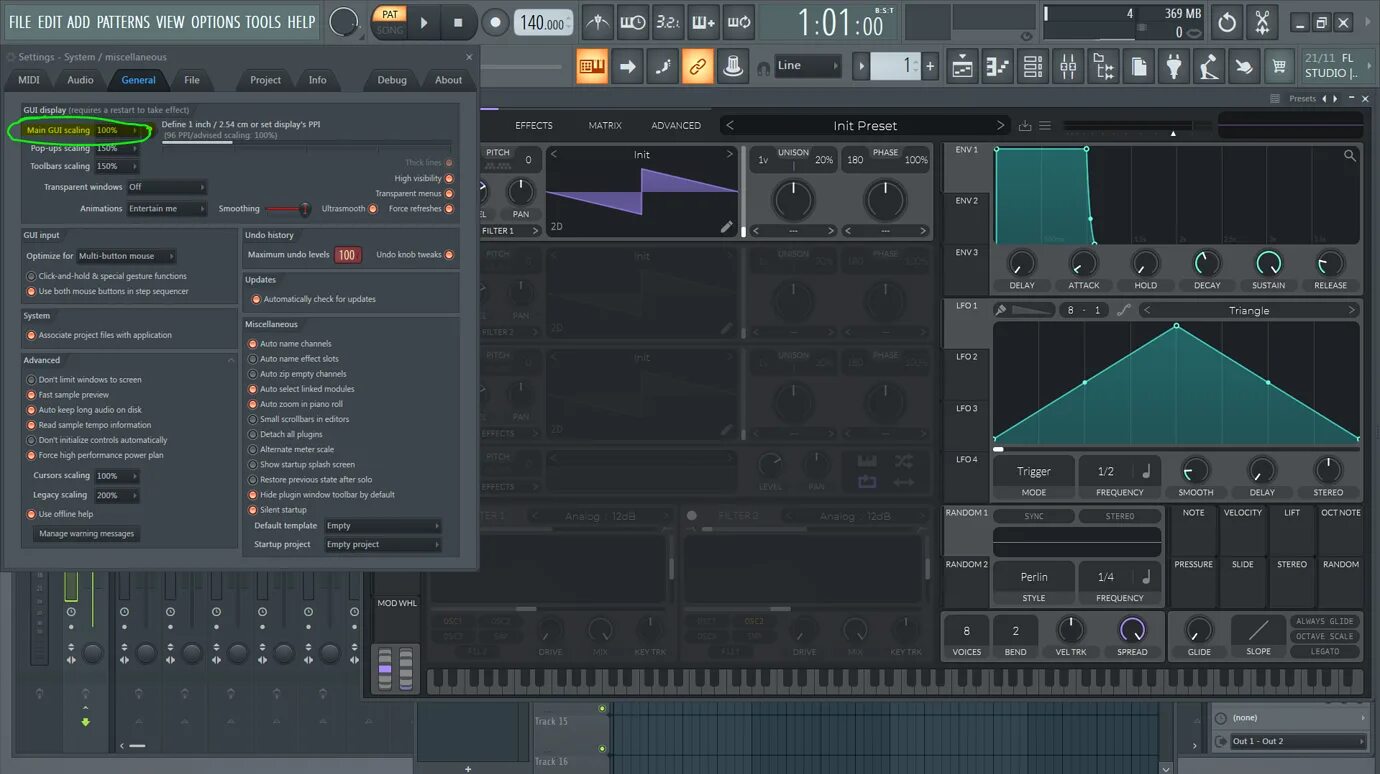The width and height of the screenshot is (1380, 774).
Task: Click the one-click audio recording scissors icon
Action: click(1262, 22)
